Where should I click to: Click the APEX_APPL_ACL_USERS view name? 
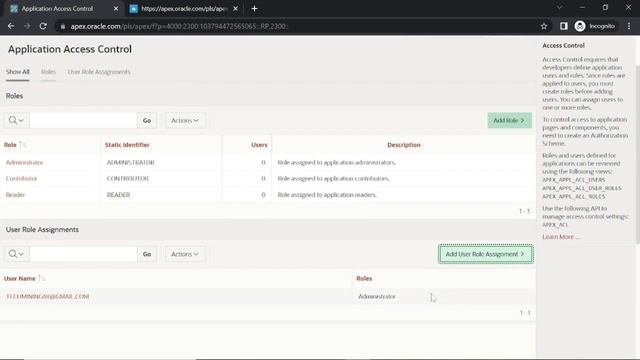[573, 180]
